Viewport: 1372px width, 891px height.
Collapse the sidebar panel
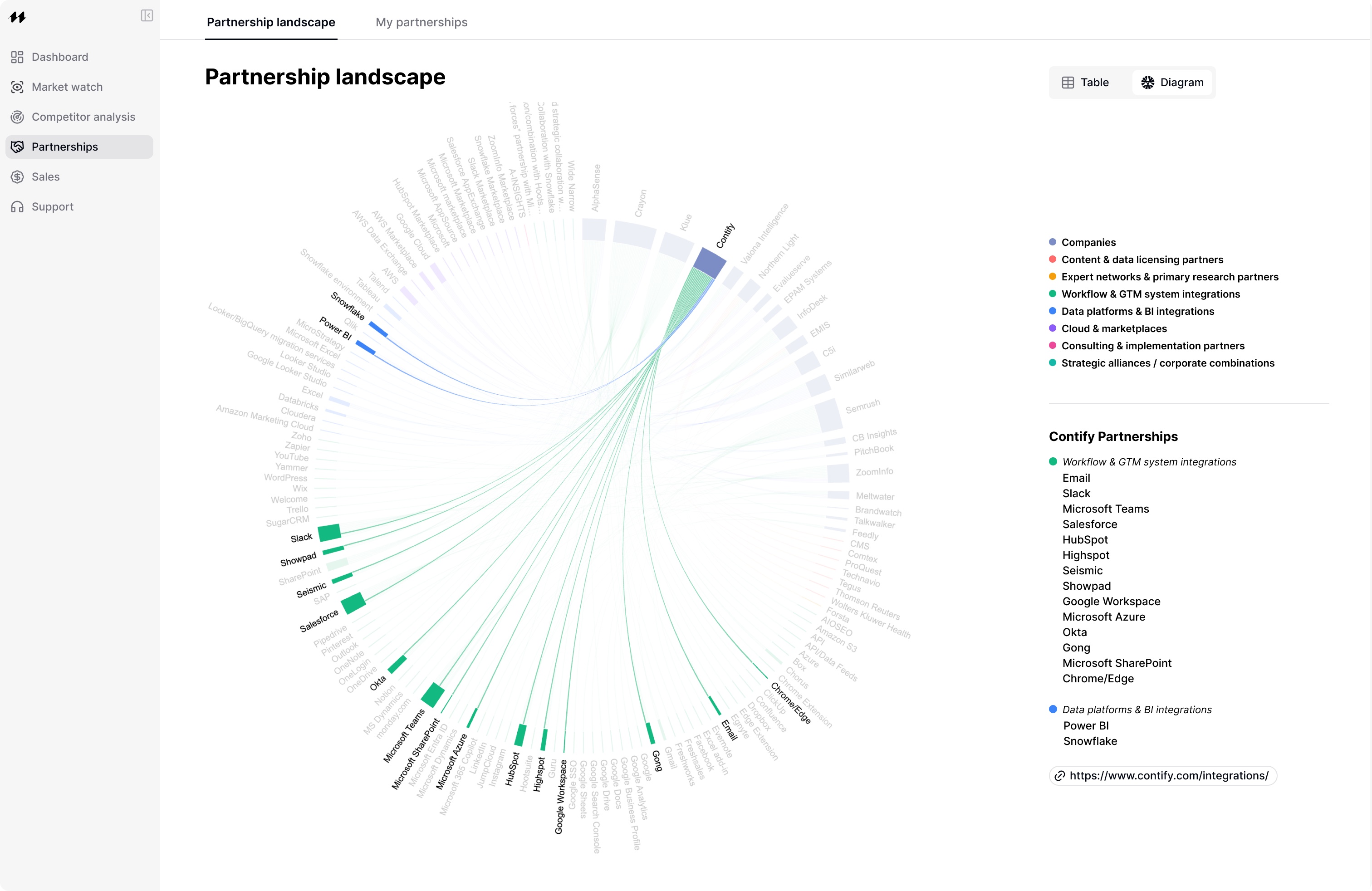(x=147, y=15)
